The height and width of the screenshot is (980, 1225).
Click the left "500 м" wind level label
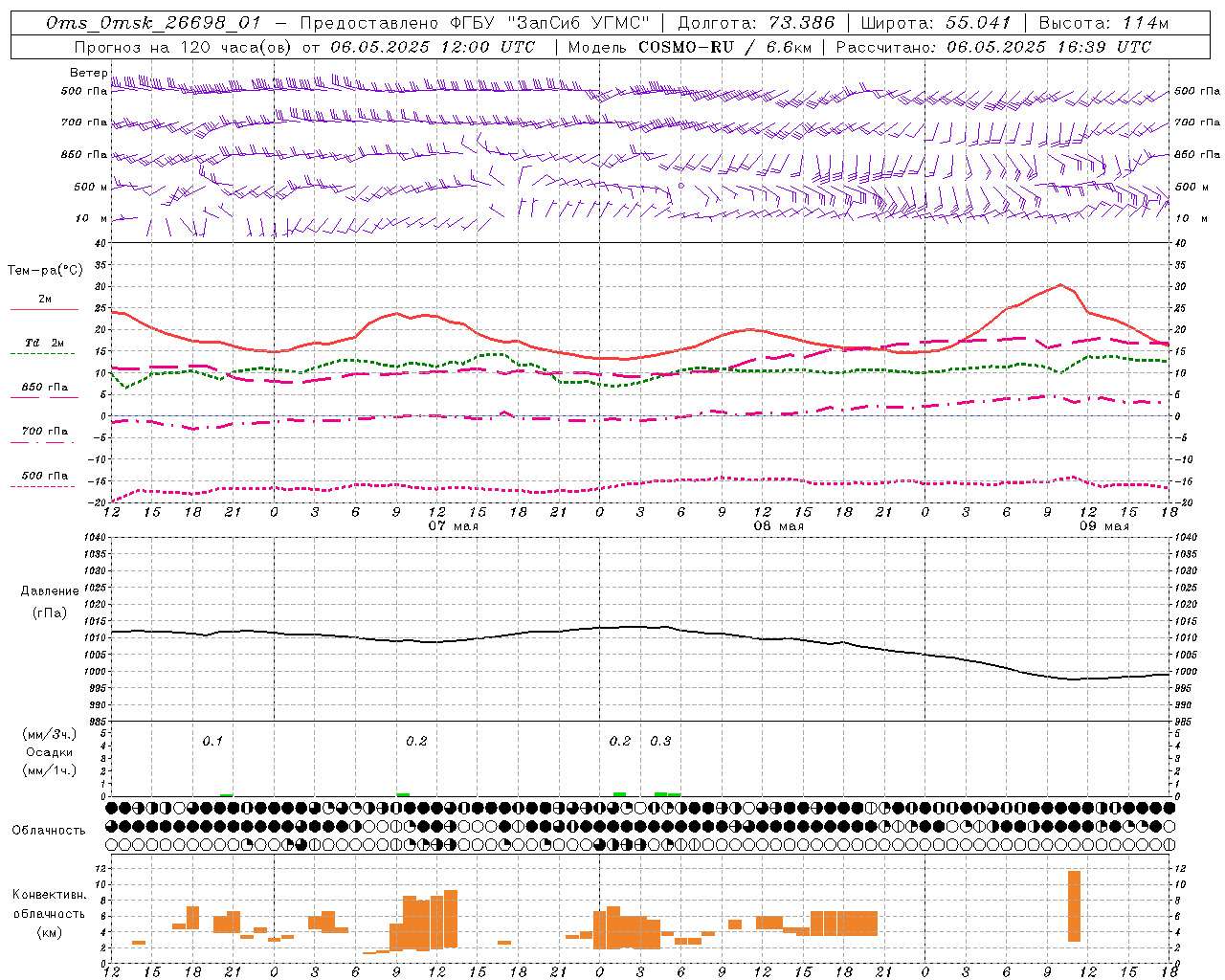[91, 187]
